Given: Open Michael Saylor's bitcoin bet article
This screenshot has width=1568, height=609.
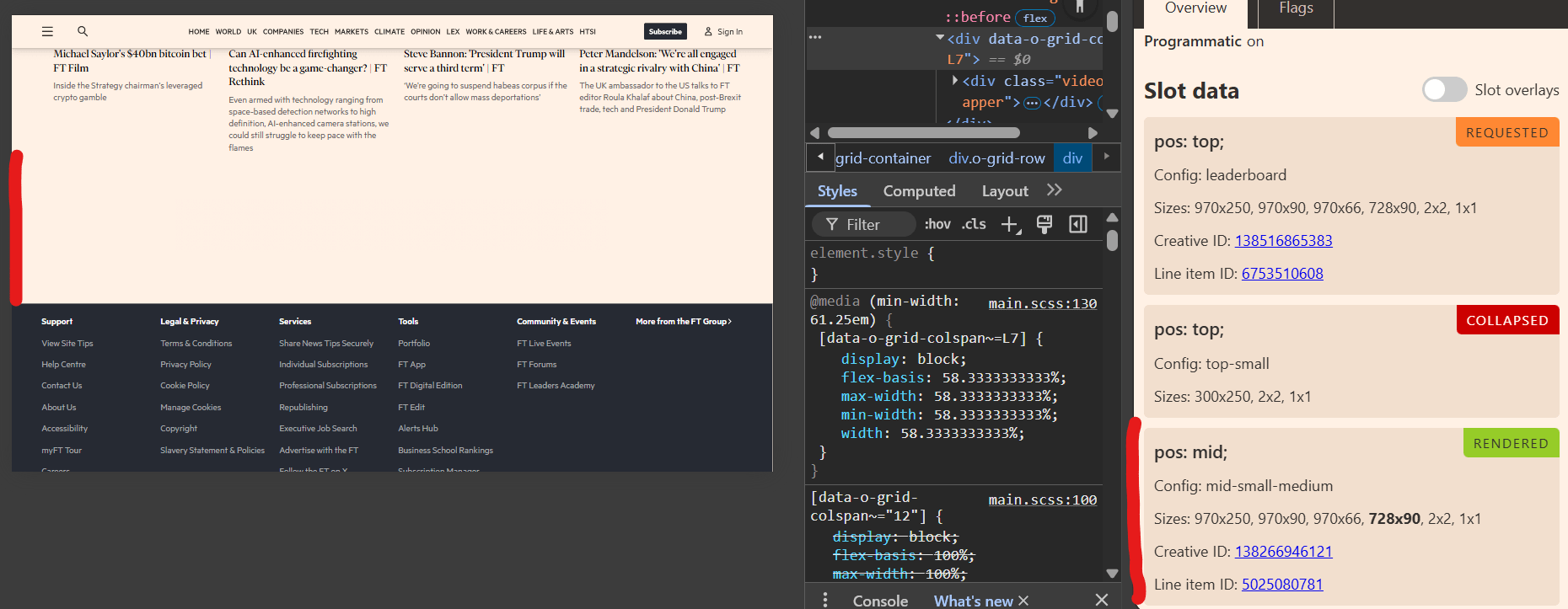Looking at the screenshot, I should 132,61.
